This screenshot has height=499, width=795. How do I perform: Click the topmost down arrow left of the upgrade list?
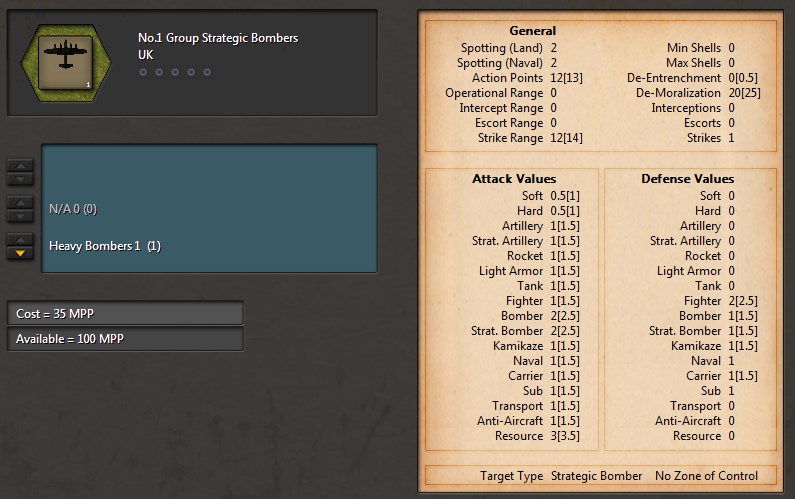point(20,179)
